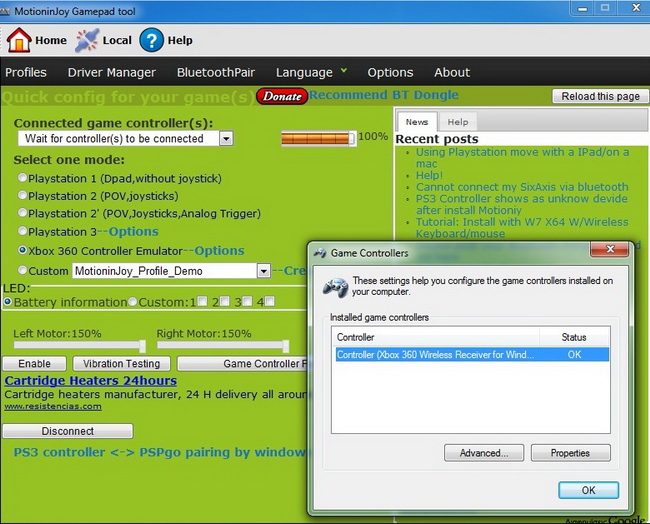The height and width of the screenshot is (524, 650).
Task: Expand the connected game controller dropdown
Action: (x=226, y=139)
